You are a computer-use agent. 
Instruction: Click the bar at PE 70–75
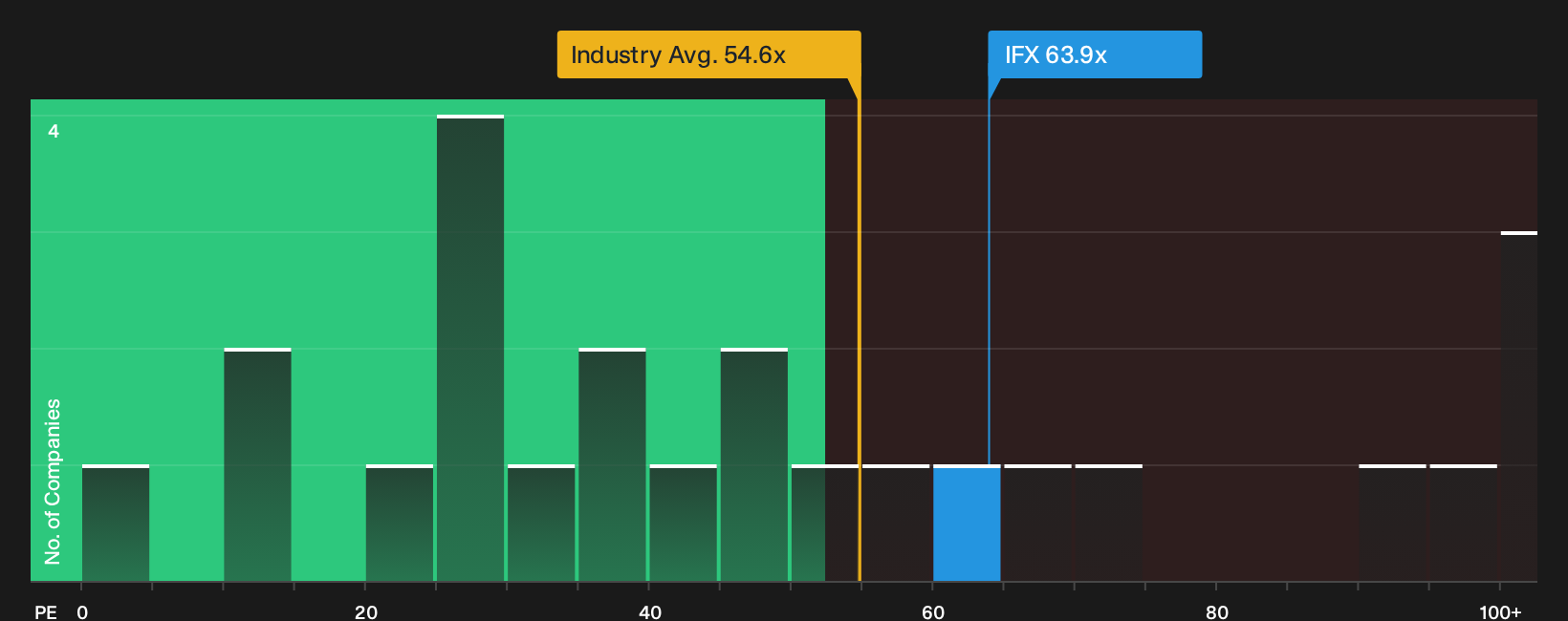1109,523
